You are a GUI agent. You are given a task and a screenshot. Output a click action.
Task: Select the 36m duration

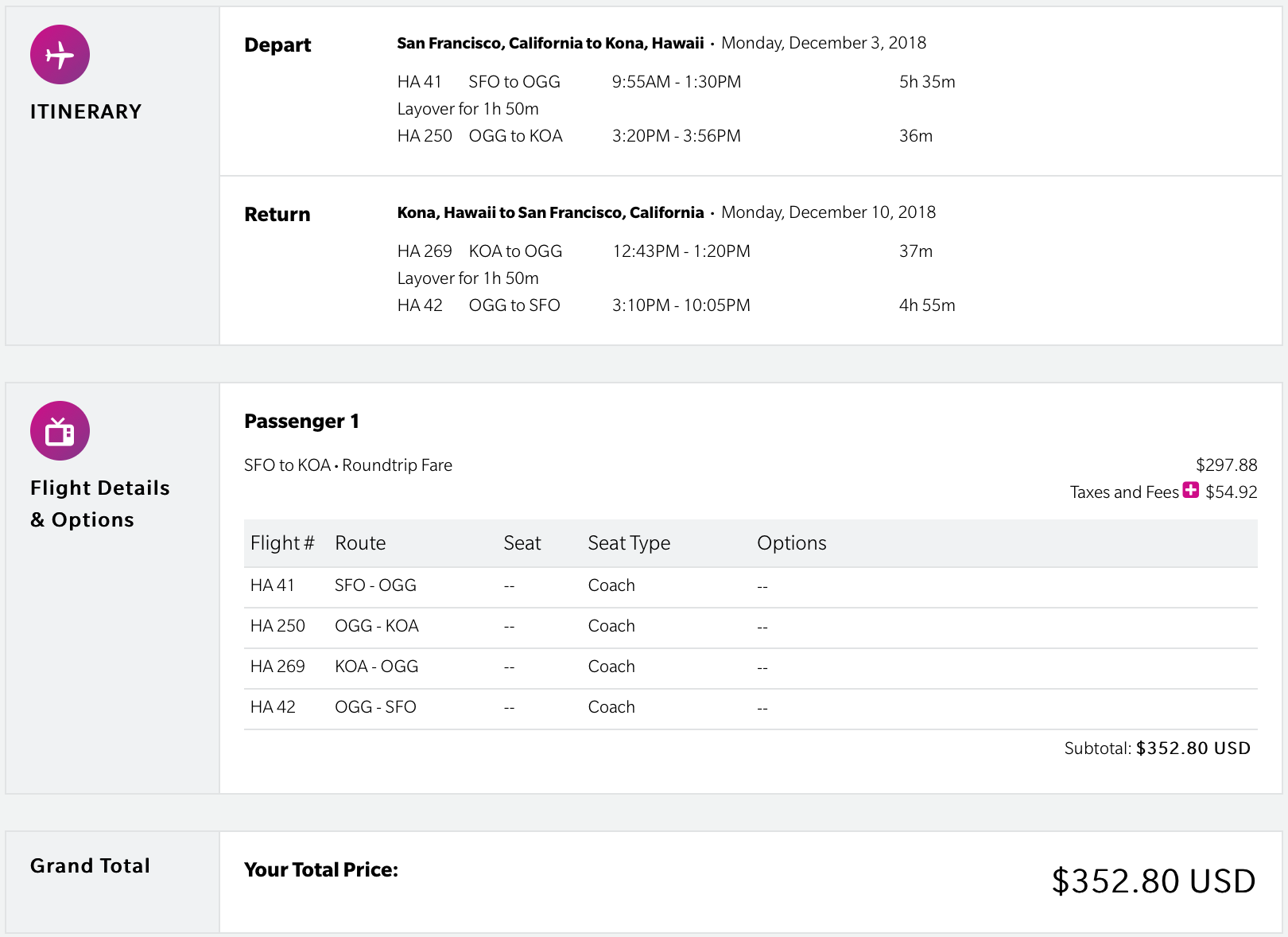coord(916,136)
